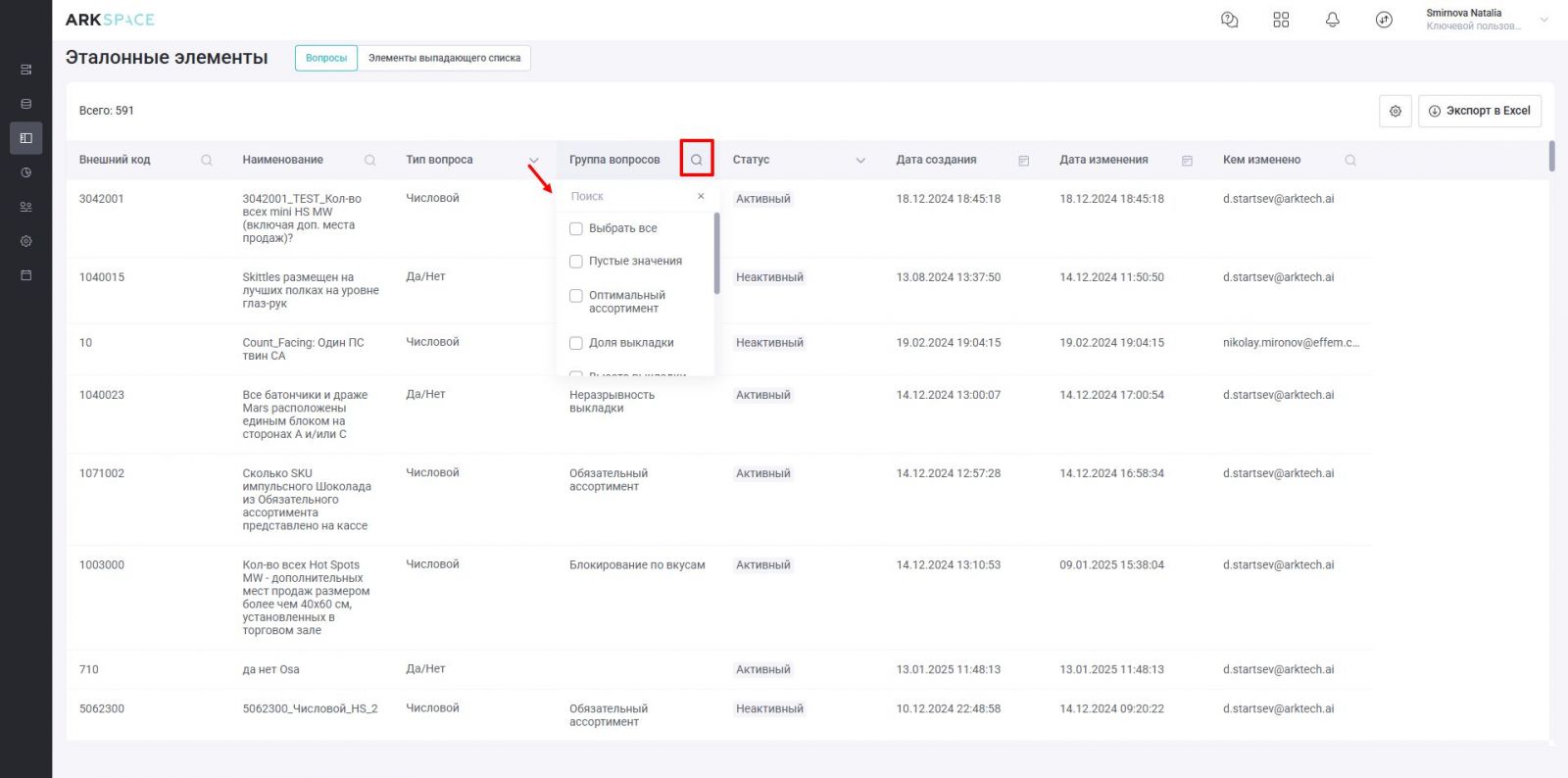Open the apps grid icon in header
This screenshot has width=1568, height=778.
pyautogui.click(x=1281, y=20)
